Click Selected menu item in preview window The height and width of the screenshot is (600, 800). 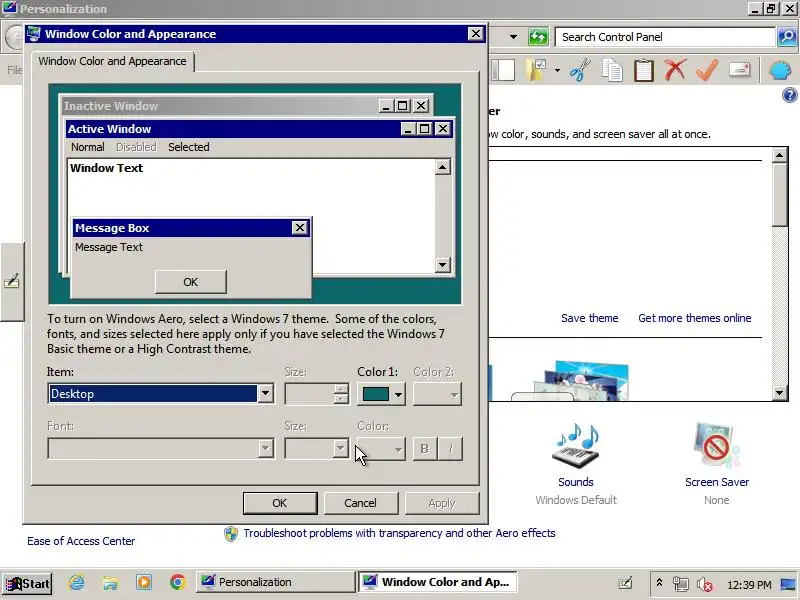tap(189, 147)
